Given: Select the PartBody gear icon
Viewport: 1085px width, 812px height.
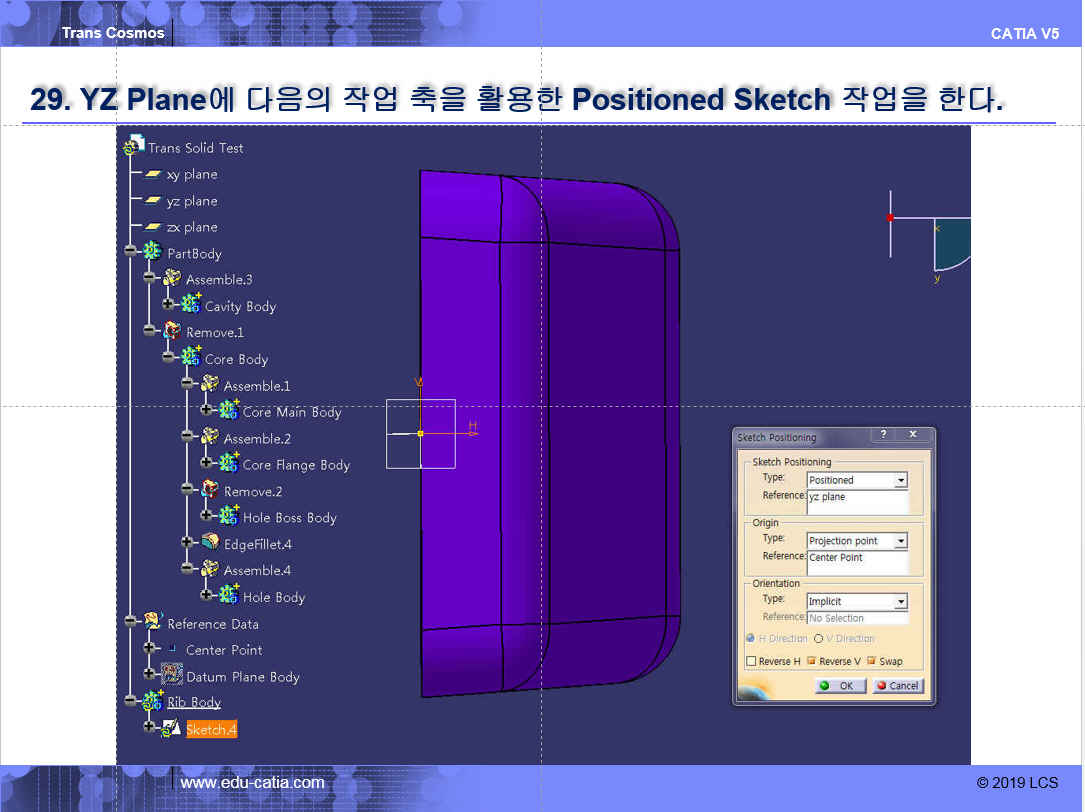Looking at the screenshot, I should 153,253.
